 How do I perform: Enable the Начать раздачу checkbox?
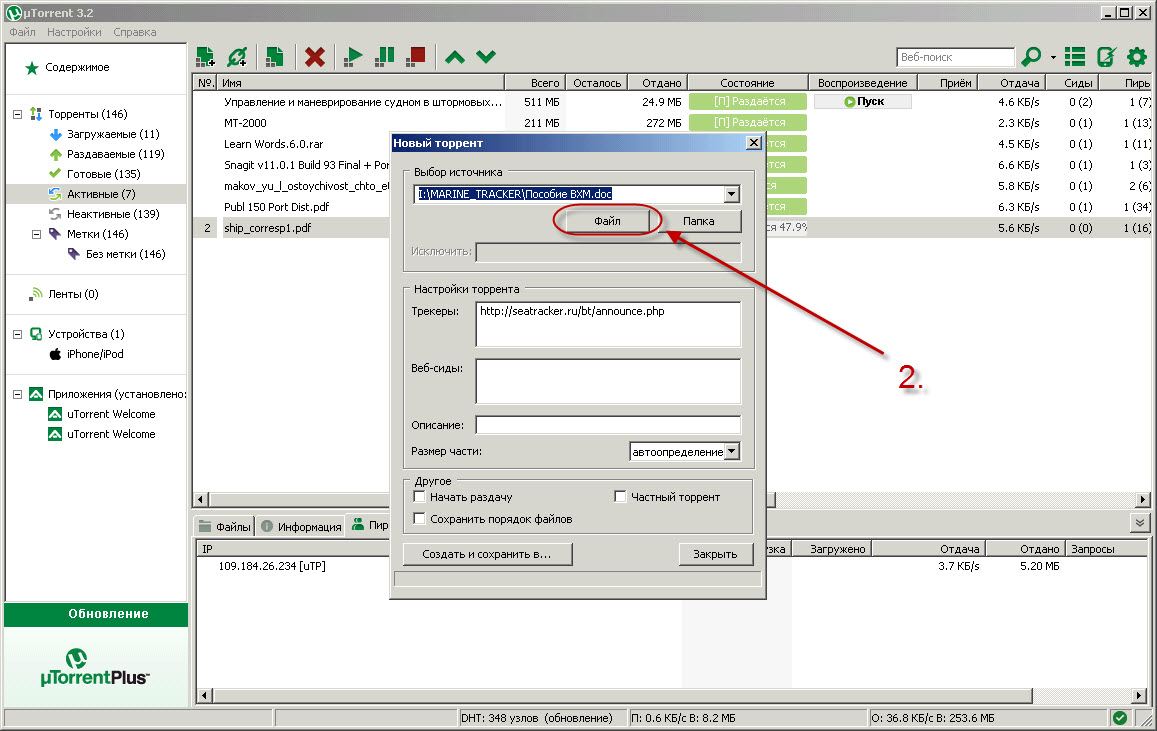pyautogui.click(x=420, y=497)
